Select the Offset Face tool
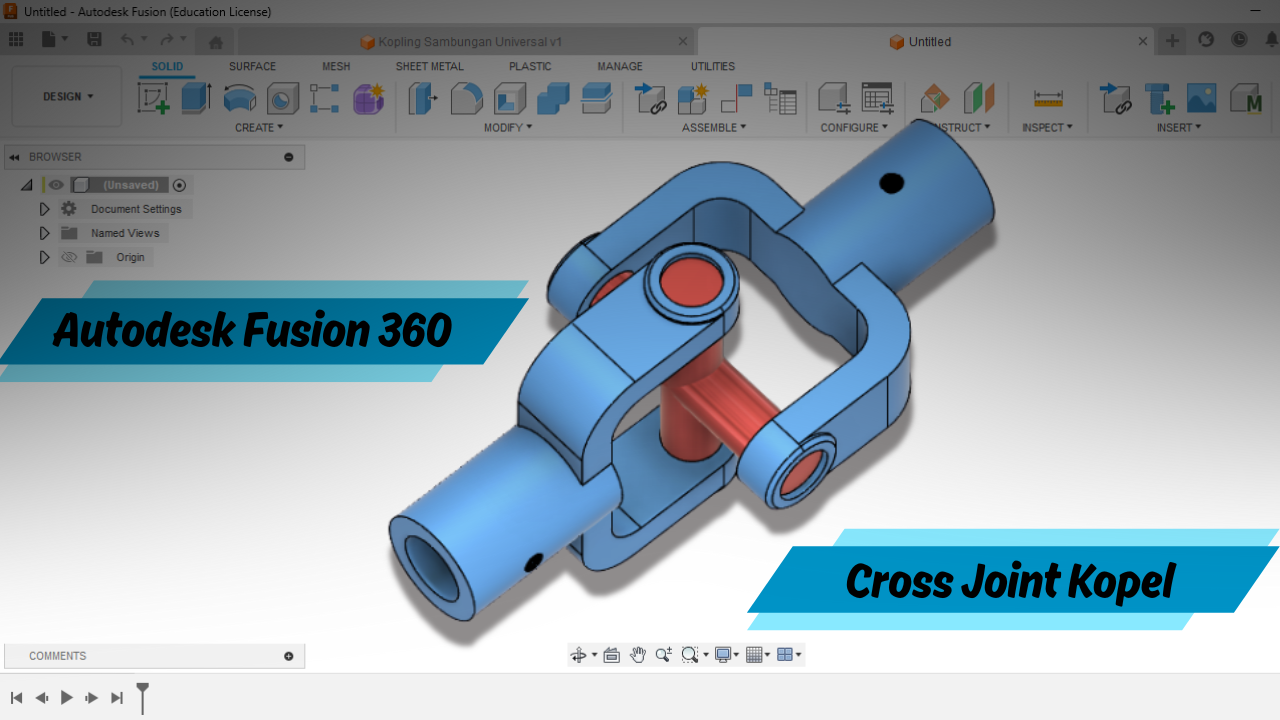 coord(596,98)
